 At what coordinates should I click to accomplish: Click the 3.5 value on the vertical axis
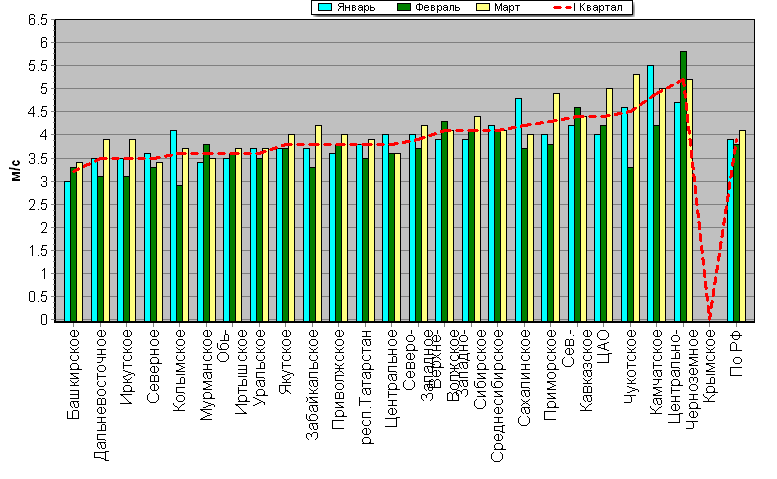pos(38,159)
